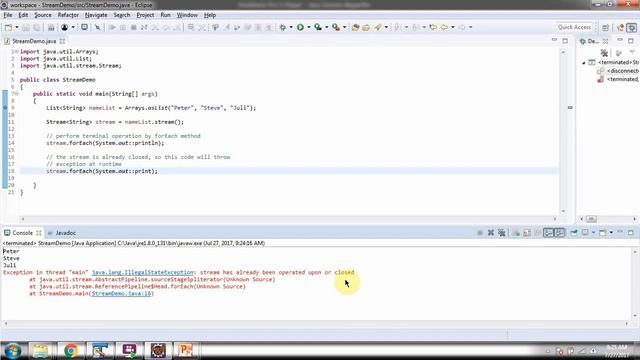The height and width of the screenshot is (360, 640).
Task: Click Remove All Terminated Launches in Console
Action: pyautogui.click(x=502, y=233)
